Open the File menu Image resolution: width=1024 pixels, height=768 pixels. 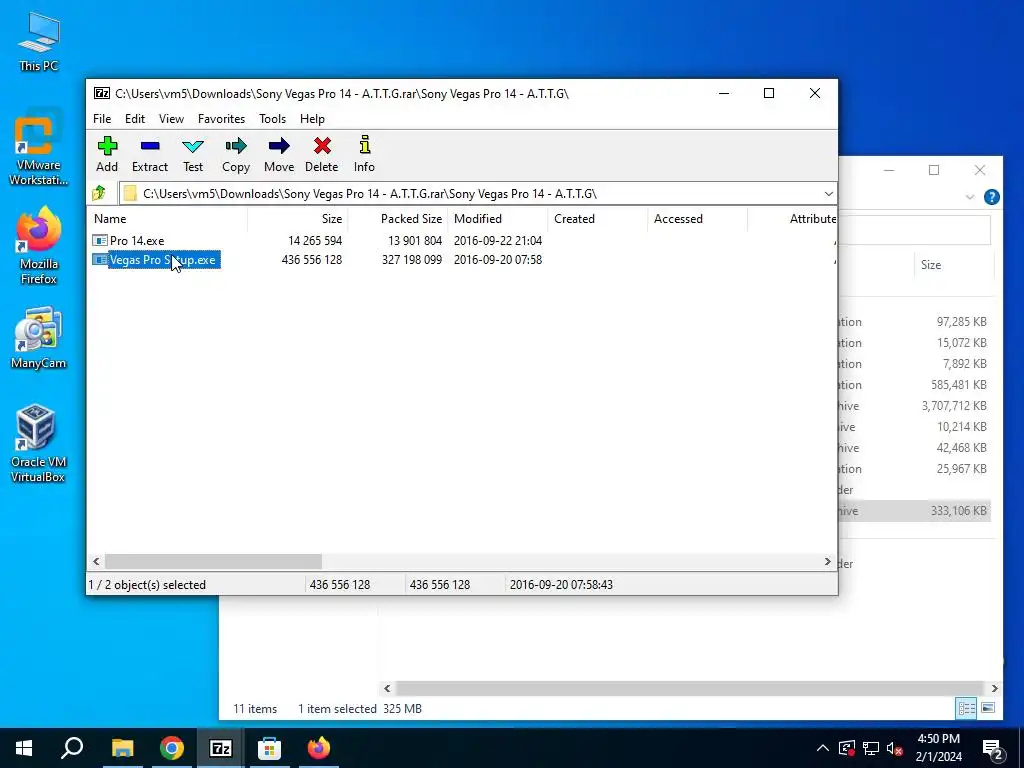click(x=102, y=119)
